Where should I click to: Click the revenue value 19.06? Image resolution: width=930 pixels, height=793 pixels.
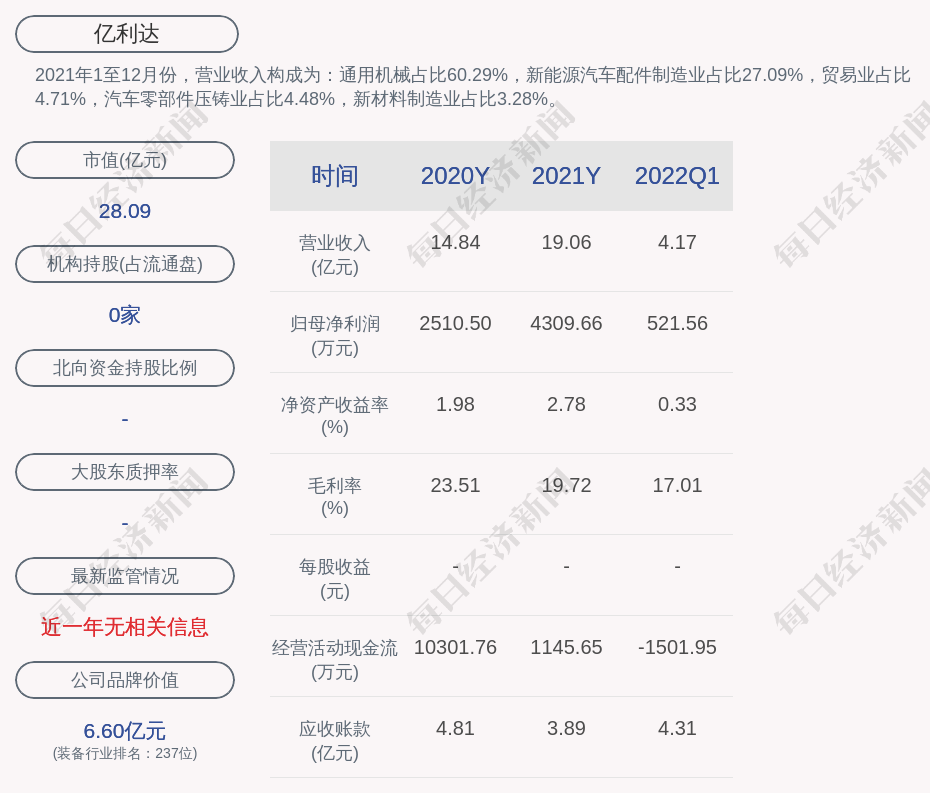coord(566,243)
